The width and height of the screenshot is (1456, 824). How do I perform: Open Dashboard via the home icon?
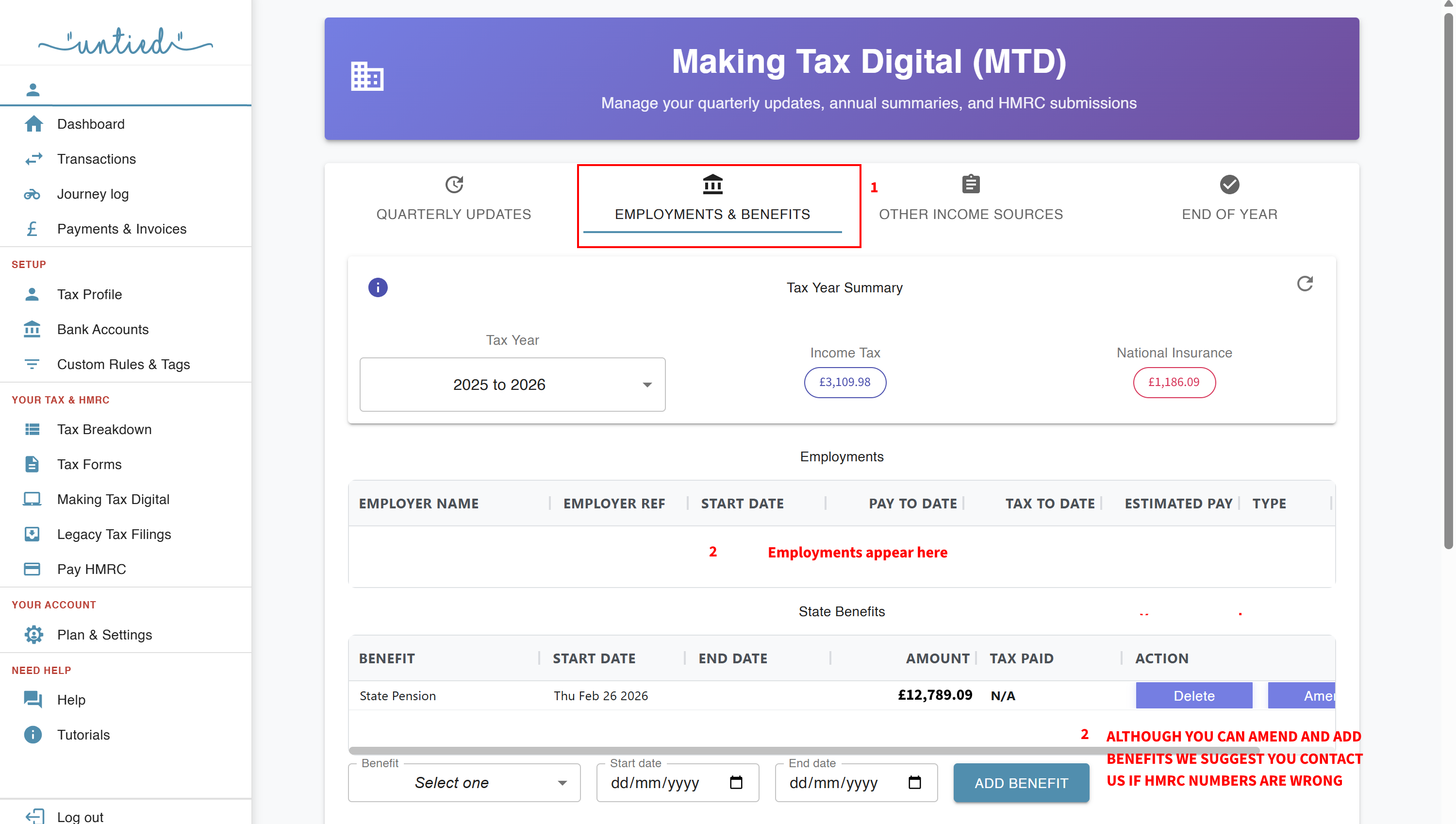point(33,124)
